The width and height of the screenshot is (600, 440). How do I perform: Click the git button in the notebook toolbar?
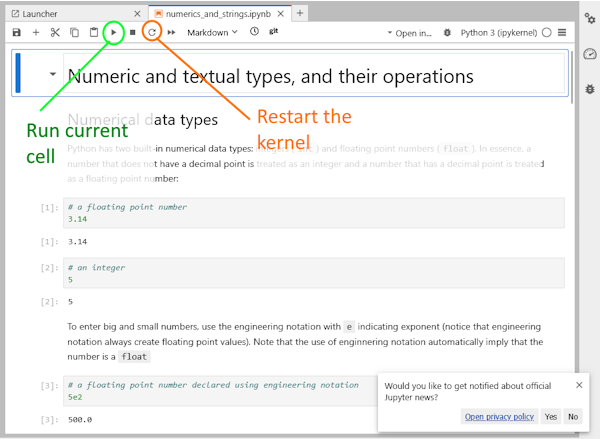274,31
